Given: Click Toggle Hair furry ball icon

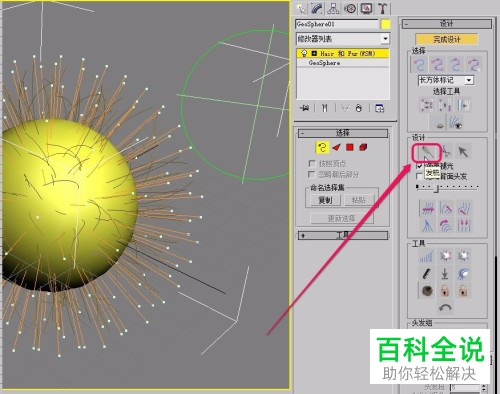Looking at the screenshot, I should [427, 291].
